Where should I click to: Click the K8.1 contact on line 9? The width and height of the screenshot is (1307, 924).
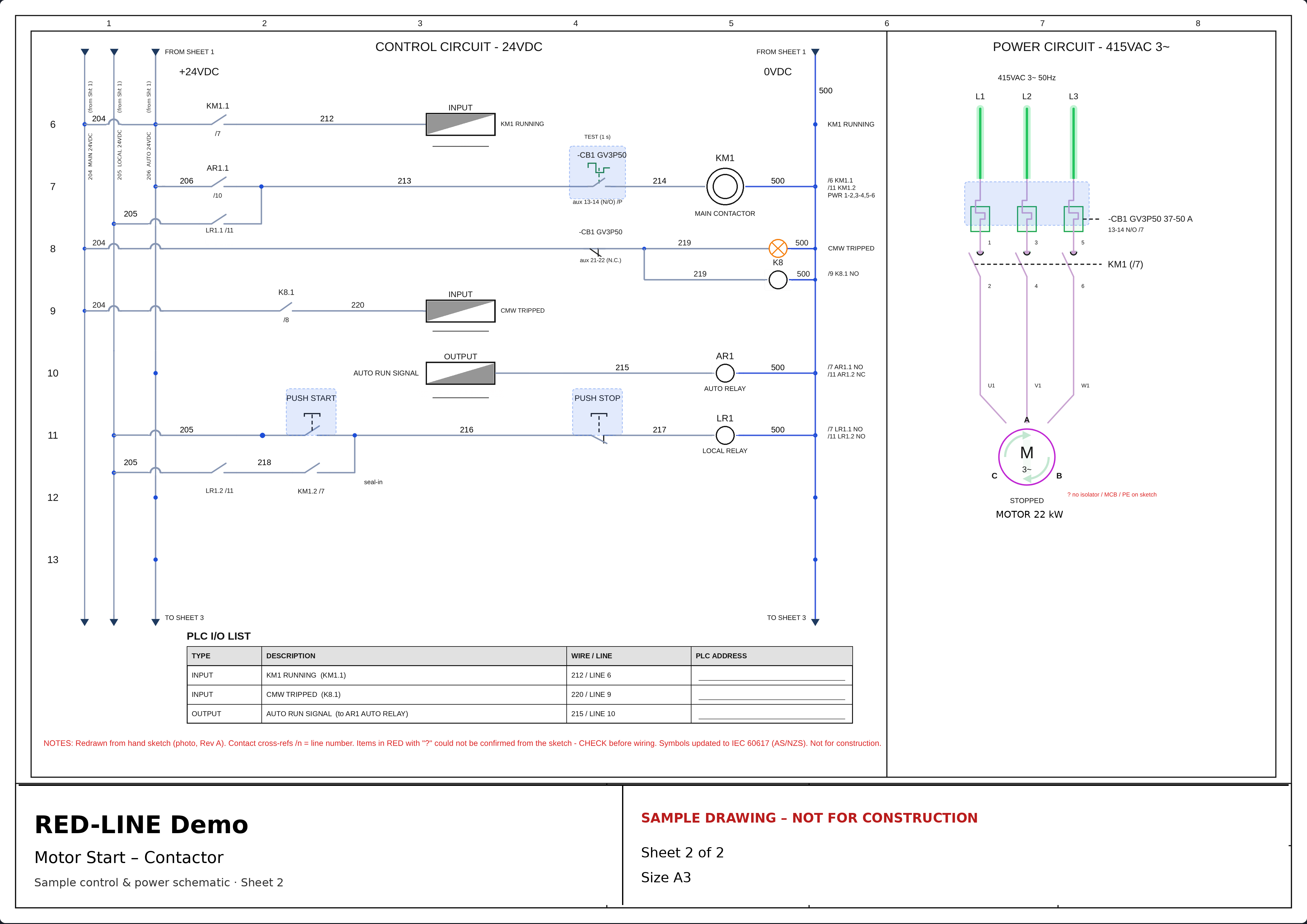coord(286,307)
